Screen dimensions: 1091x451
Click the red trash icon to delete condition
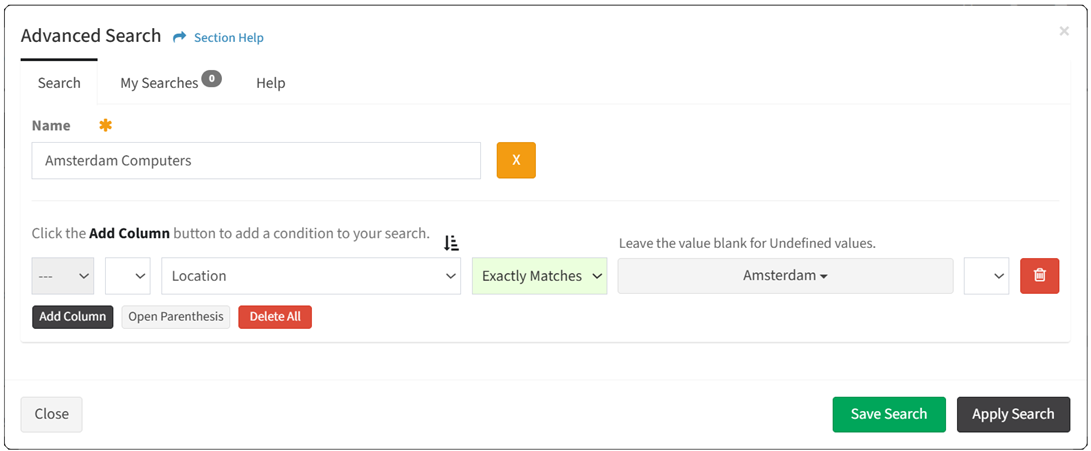pos(1039,276)
